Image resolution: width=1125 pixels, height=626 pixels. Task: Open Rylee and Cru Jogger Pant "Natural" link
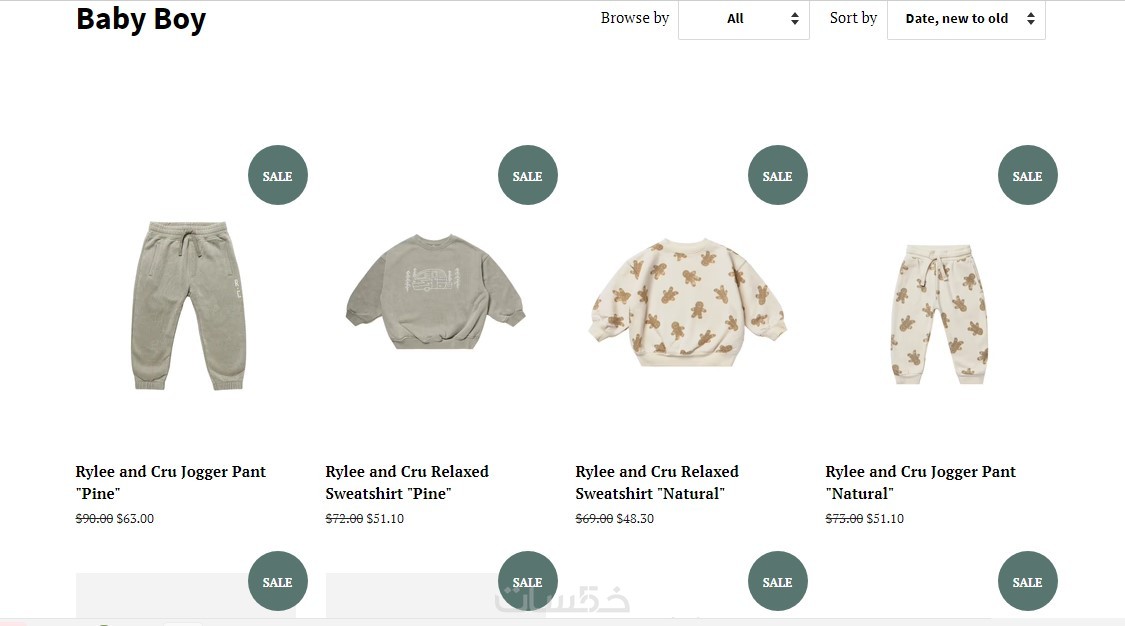pos(920,482)
